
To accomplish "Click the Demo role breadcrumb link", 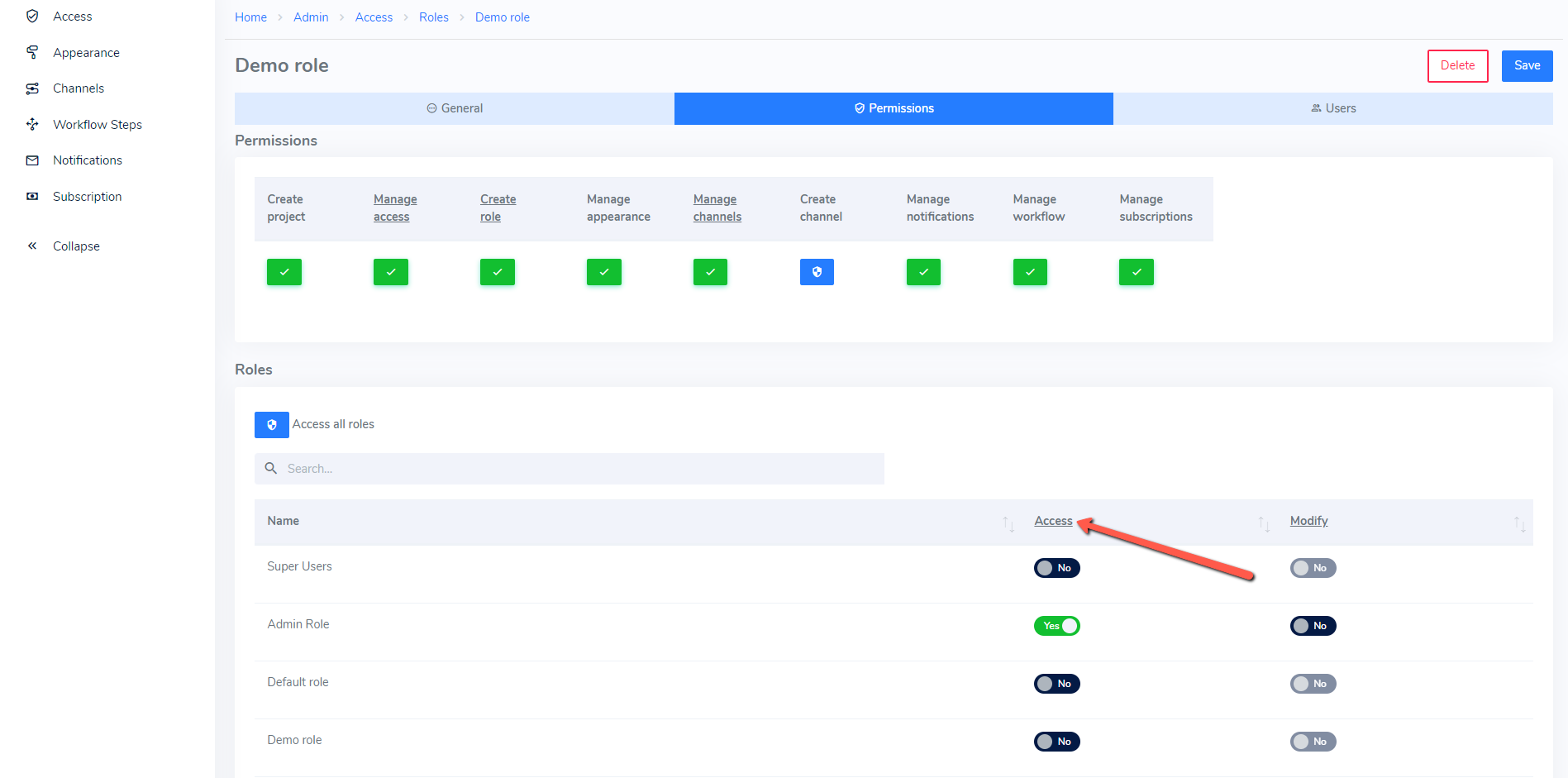I will pos(503,17).
